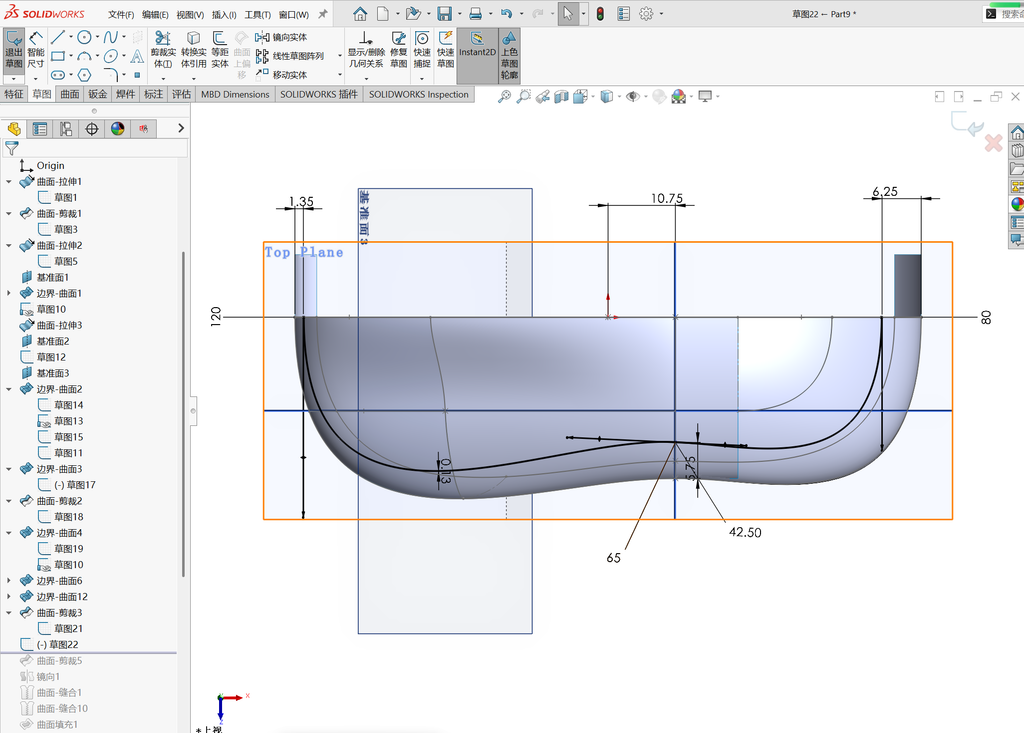Screen dimensions: 1024x733
Task: Select 草图22 in the feature tree
Action: coord(57,645)
